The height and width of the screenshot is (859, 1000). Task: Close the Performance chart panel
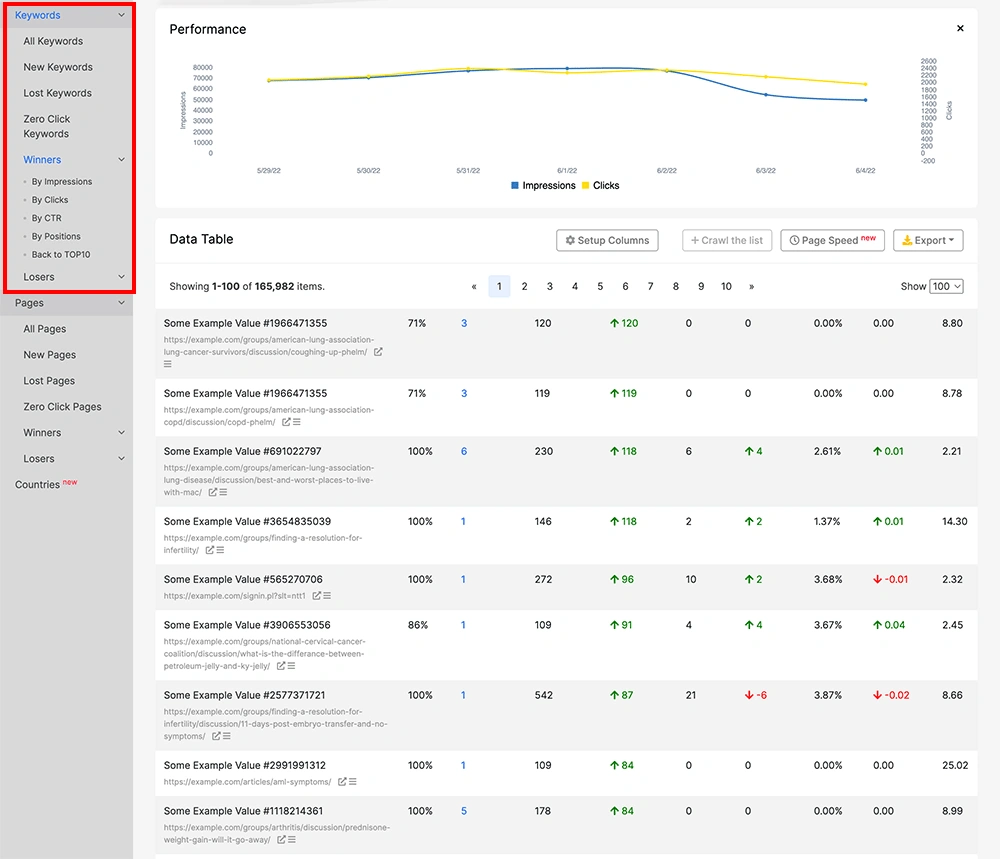click(960, 29)
